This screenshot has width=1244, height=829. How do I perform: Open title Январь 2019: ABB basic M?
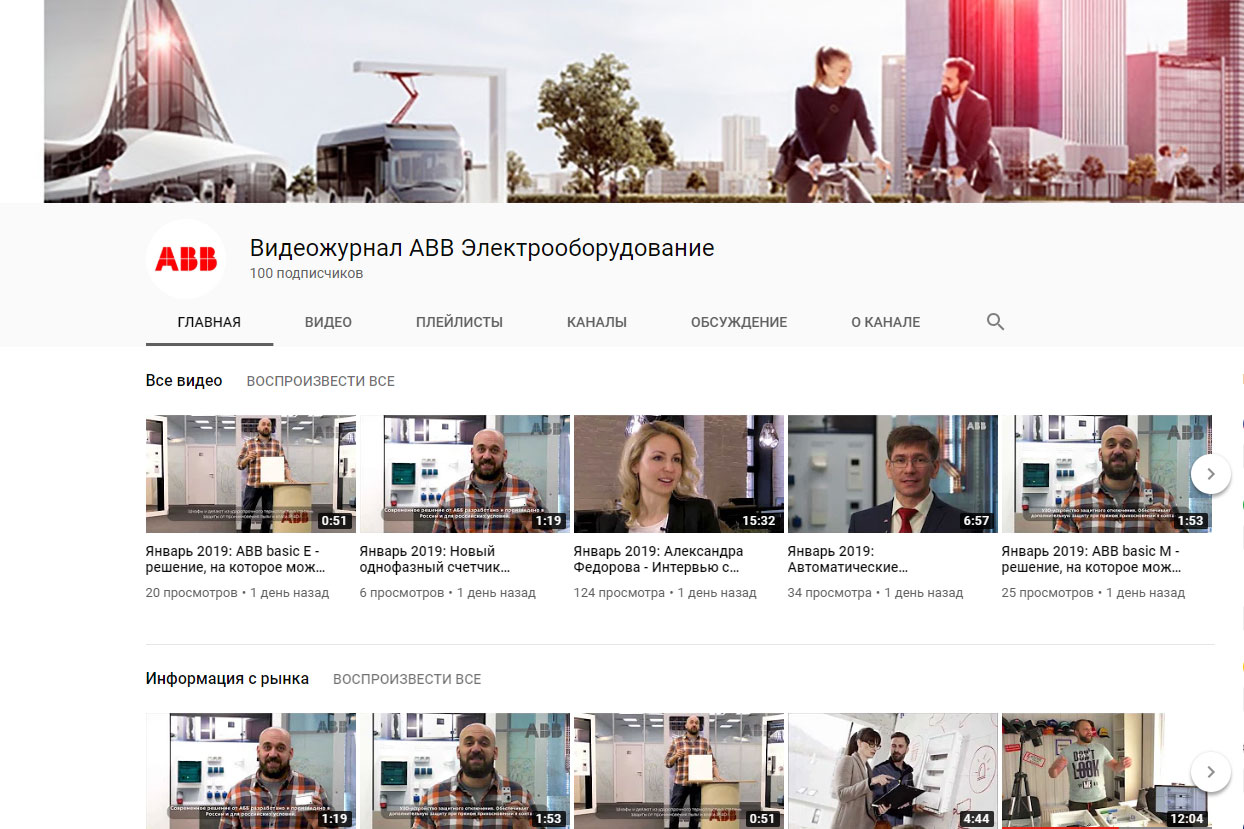pyautogui.click(x=1092, y=559)
